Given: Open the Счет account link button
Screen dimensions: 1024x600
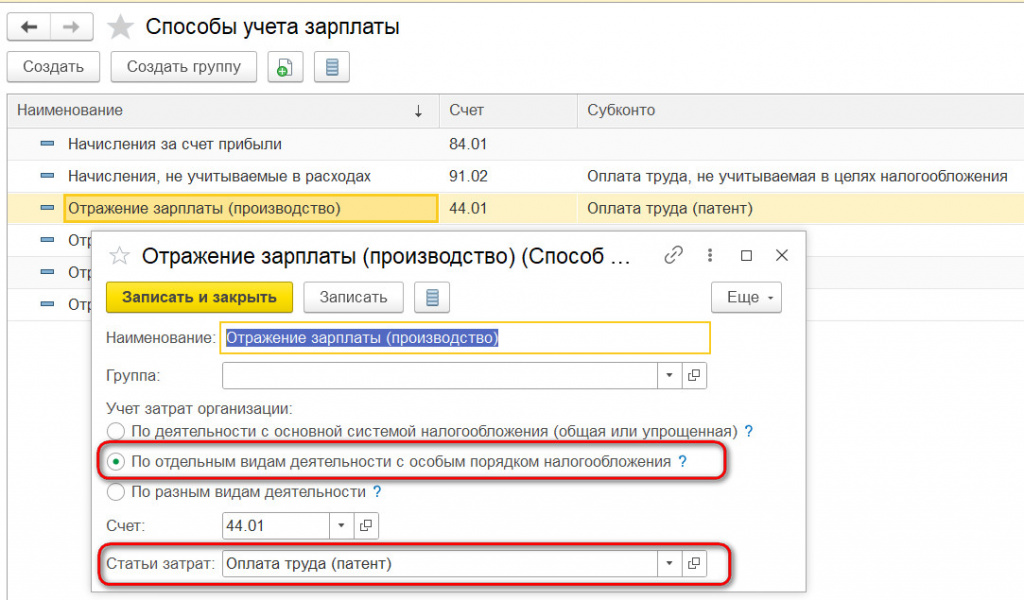Looking at the screenshot, I should 366,526.
